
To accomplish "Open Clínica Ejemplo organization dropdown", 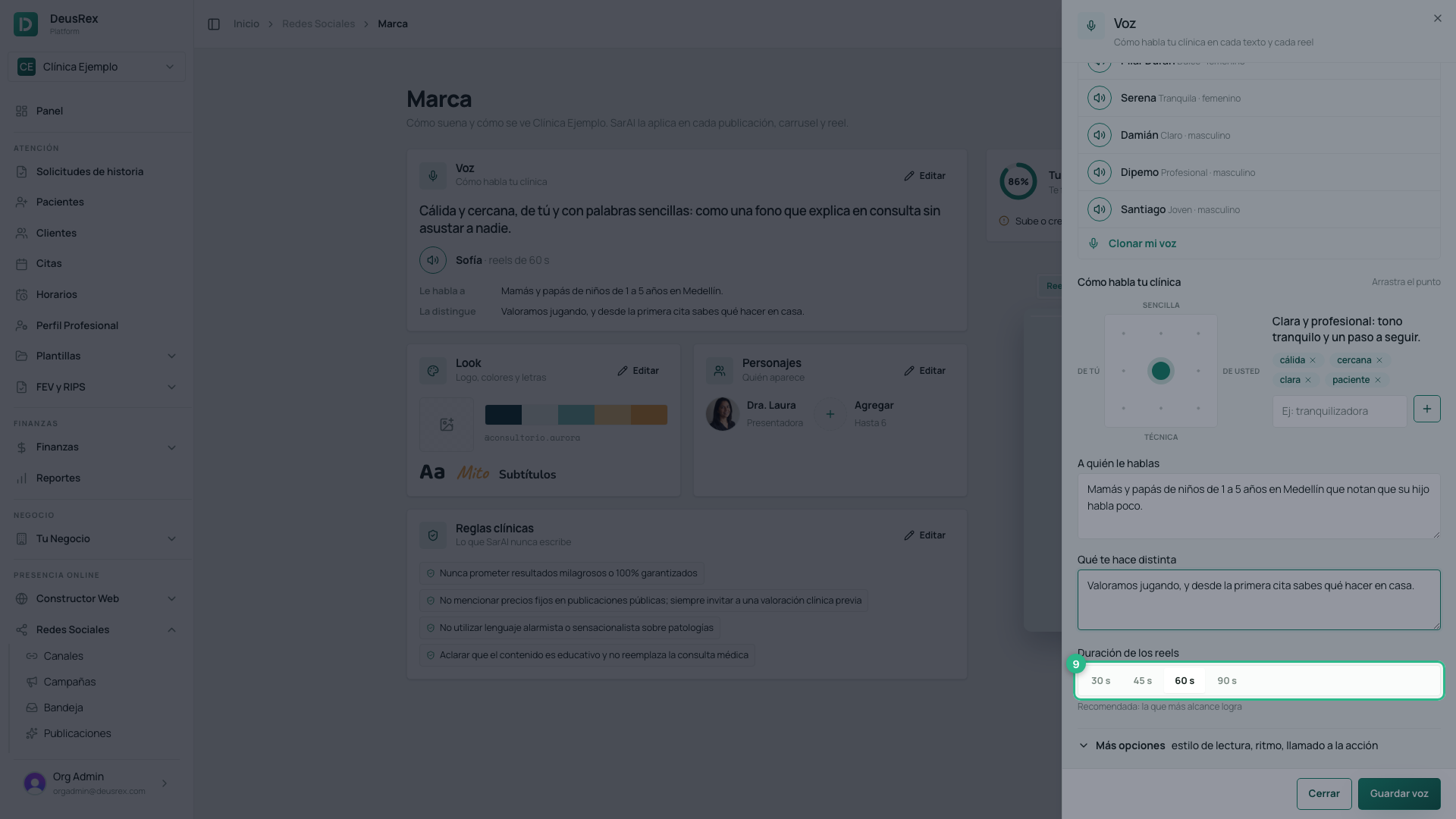I will tap(96, 67).
